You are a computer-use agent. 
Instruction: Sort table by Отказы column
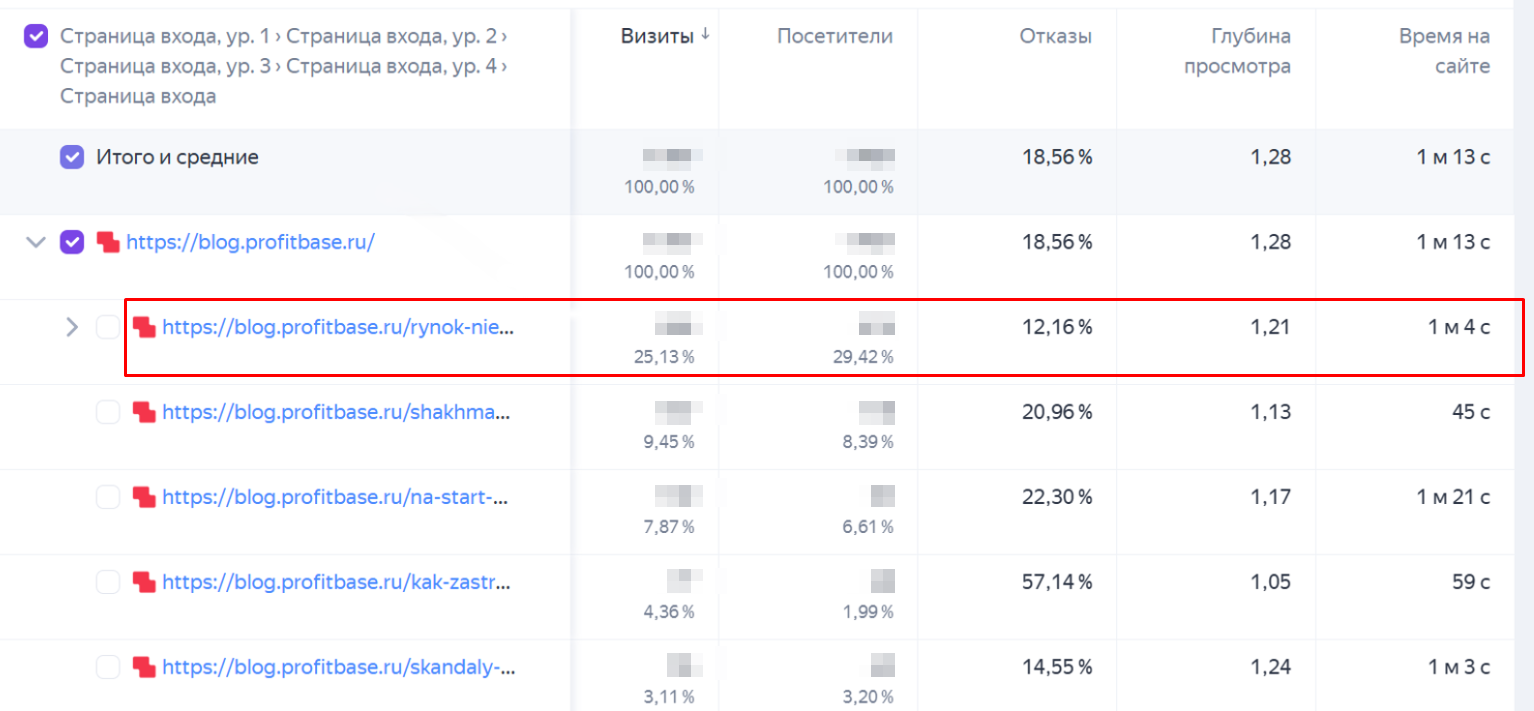click(1055, 37)
